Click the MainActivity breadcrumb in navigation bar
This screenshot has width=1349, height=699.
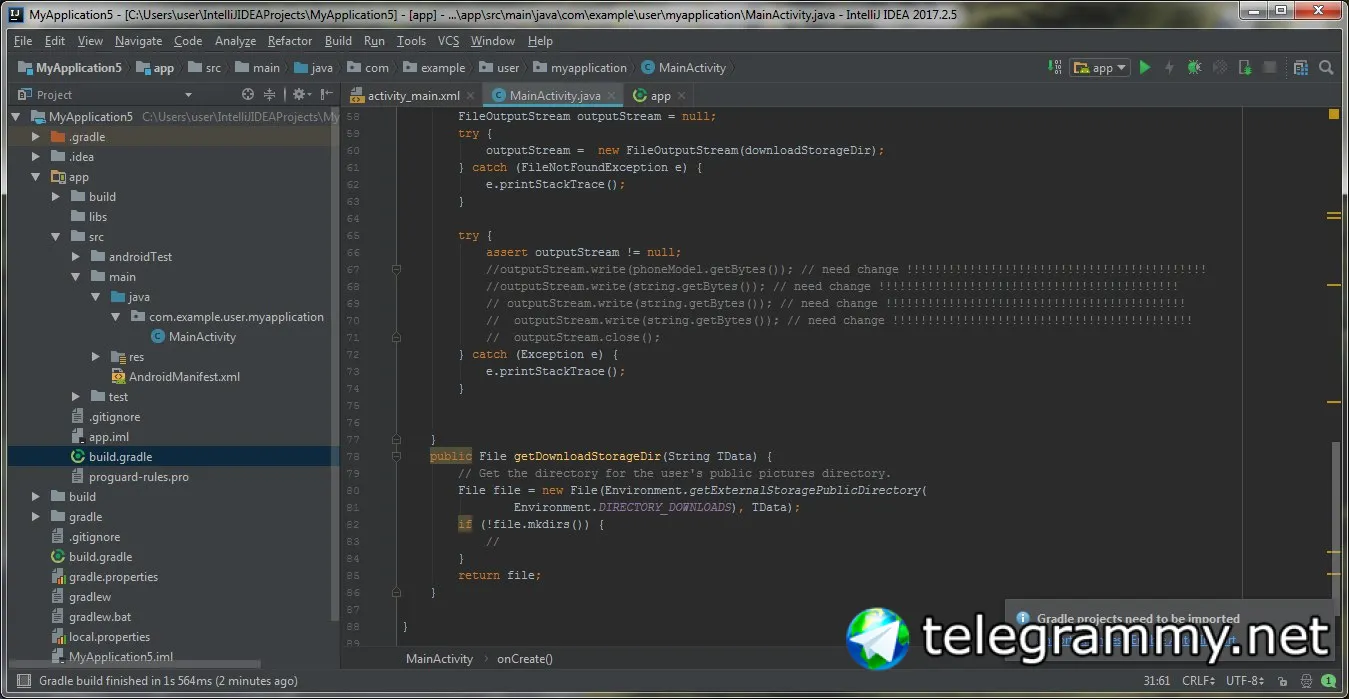[684, 68]
